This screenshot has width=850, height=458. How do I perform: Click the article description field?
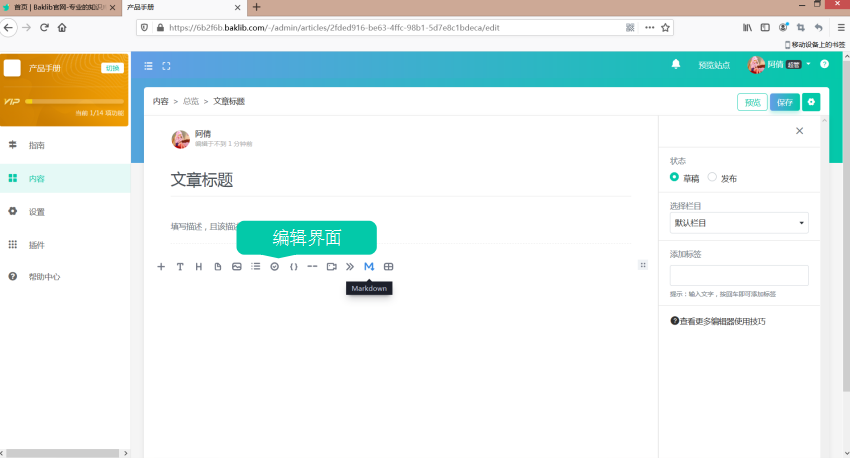click(x=401, y=227)
